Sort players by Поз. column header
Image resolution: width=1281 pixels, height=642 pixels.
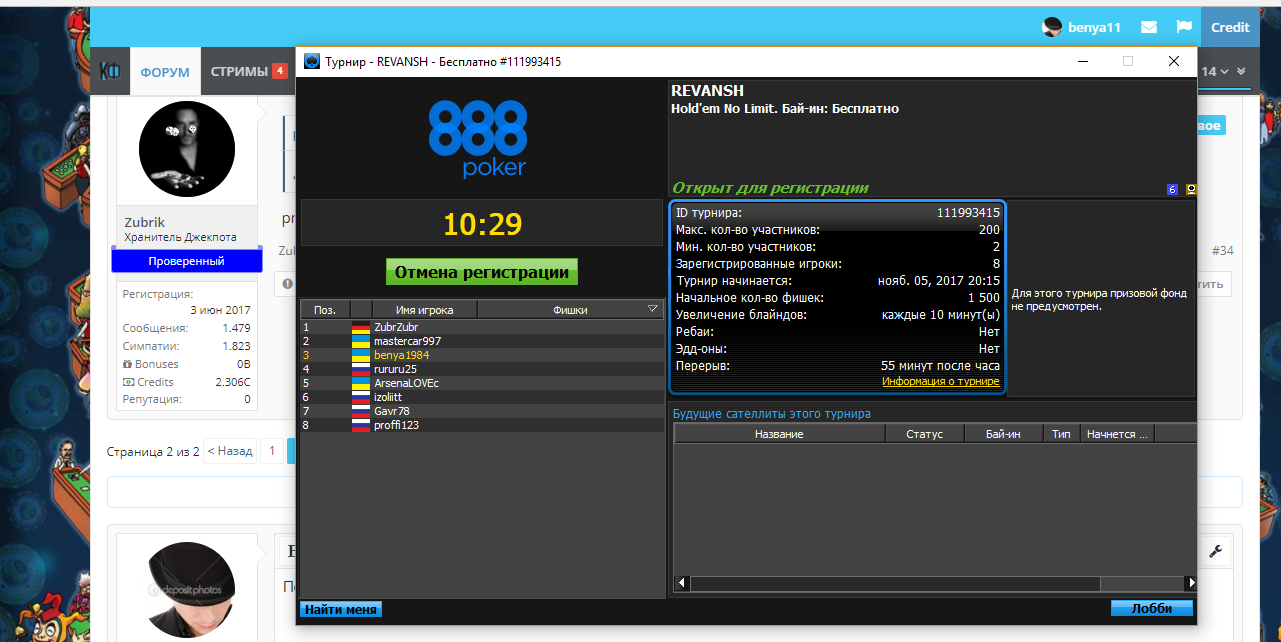point(325,309)
